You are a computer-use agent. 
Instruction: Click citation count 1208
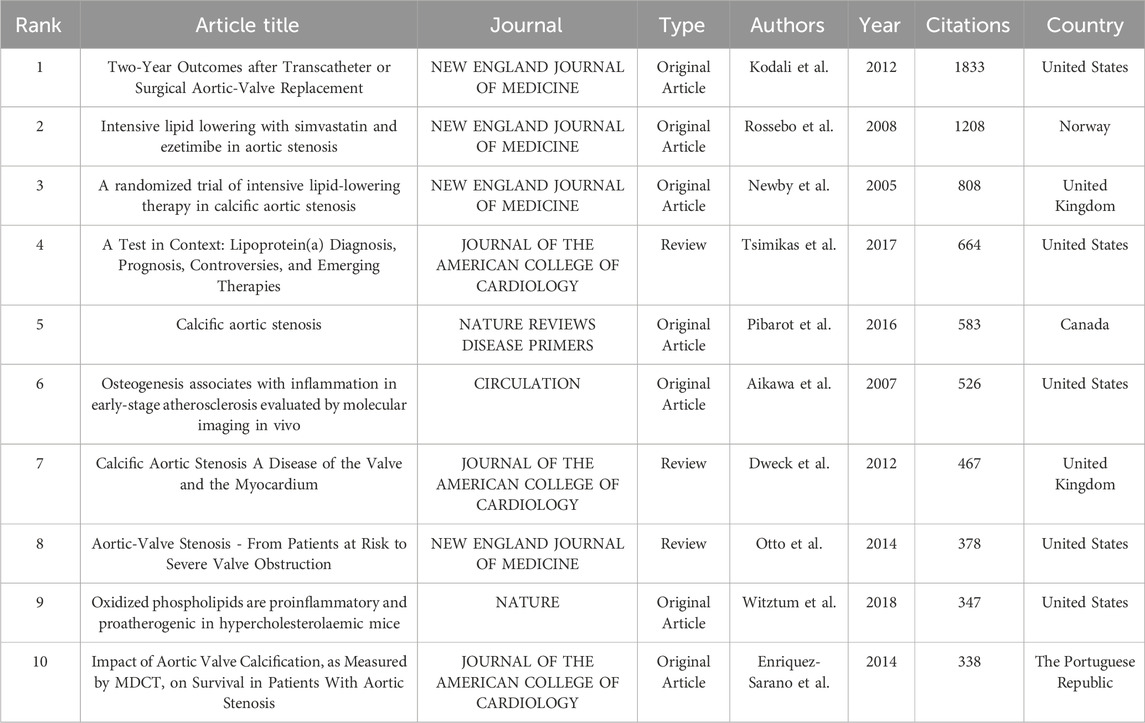969,126
